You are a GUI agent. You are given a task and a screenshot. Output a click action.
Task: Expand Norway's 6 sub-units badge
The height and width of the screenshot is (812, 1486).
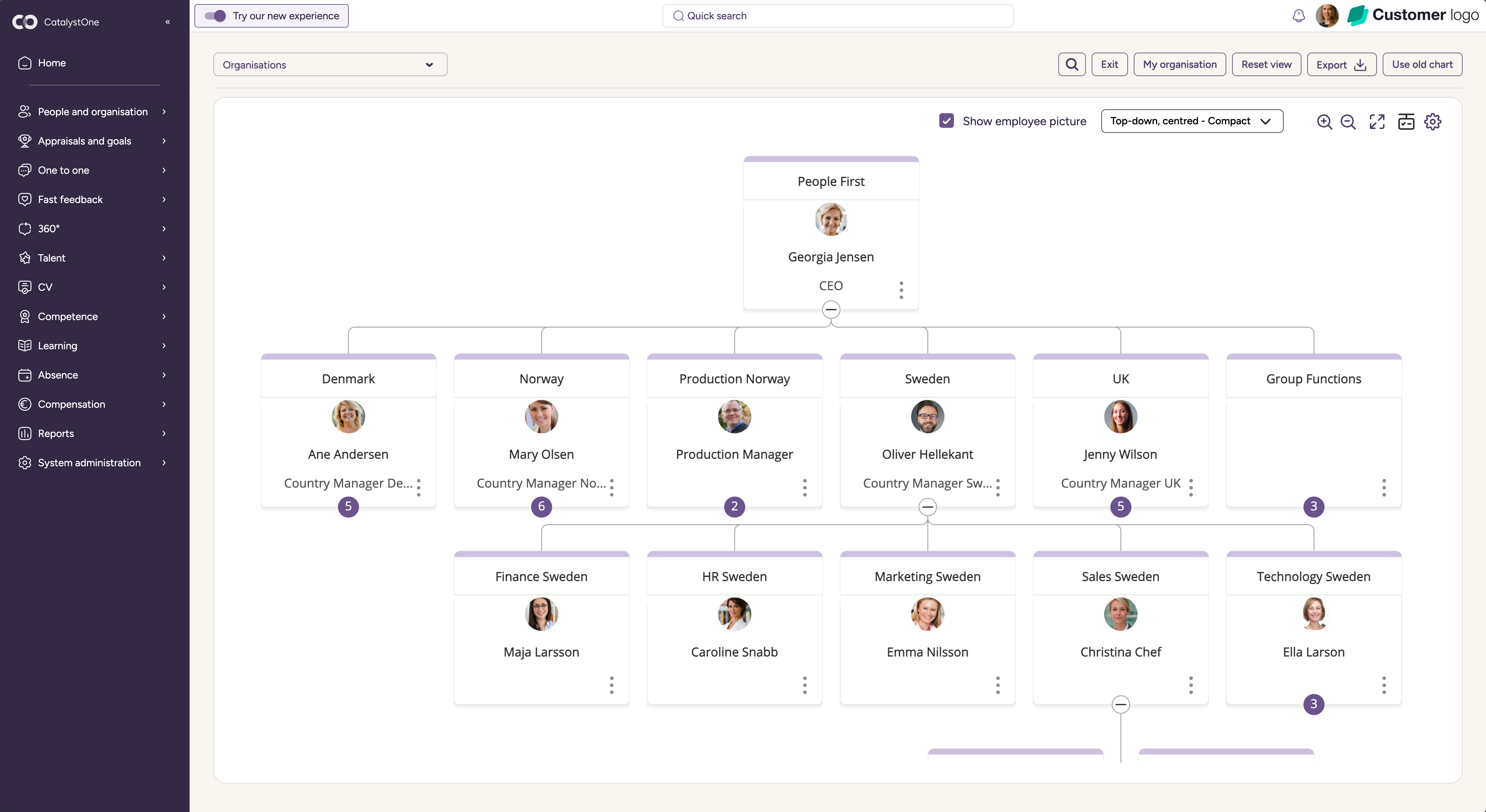pyautogui.click(x=541, y=506)
